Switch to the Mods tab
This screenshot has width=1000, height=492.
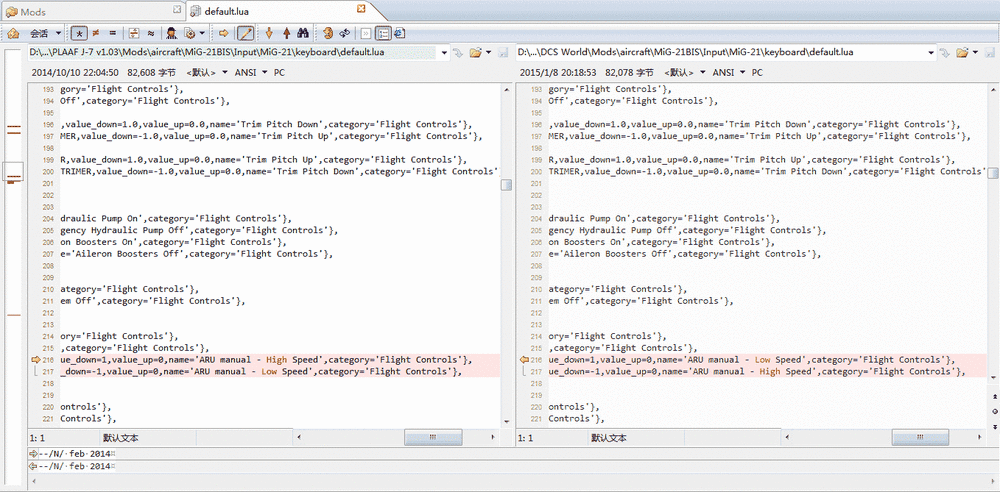point(91,10)
